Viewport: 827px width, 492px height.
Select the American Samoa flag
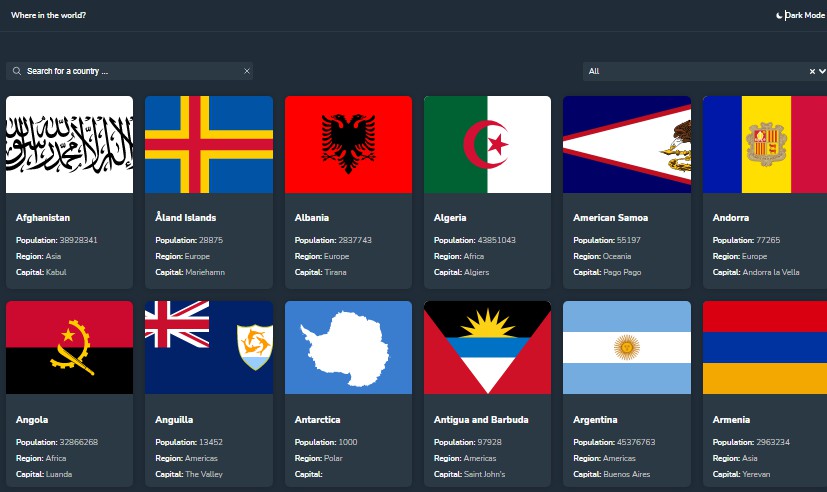coord(627,144)
